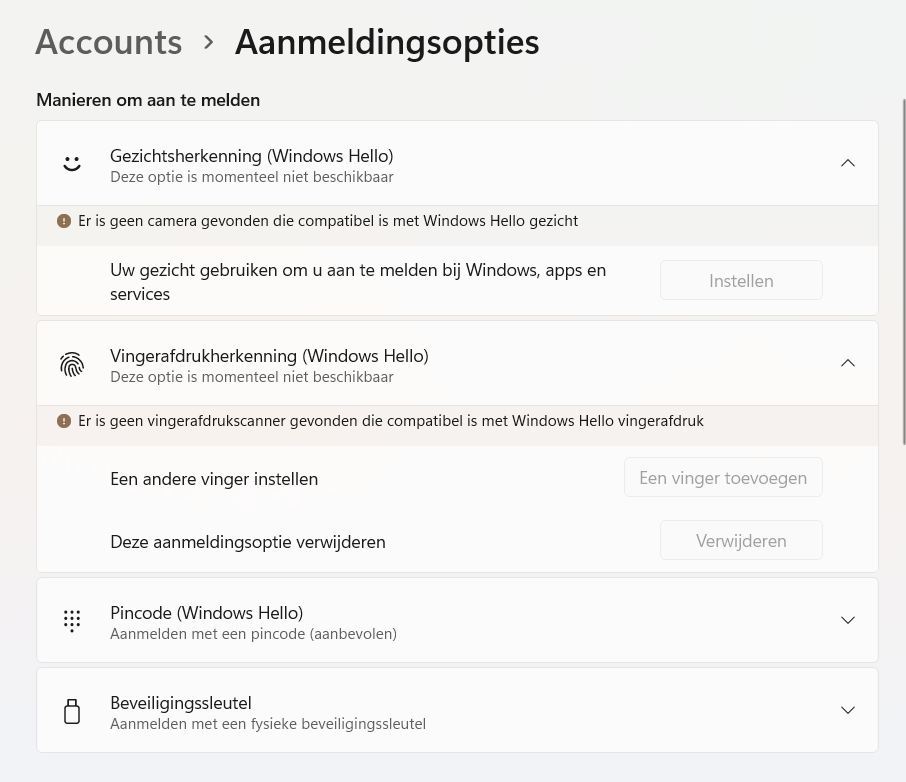Click the Vingerafdrukherkenning (Windows Hello) title
This screenshot has width=906, height=782.
[x=269, y=356]
